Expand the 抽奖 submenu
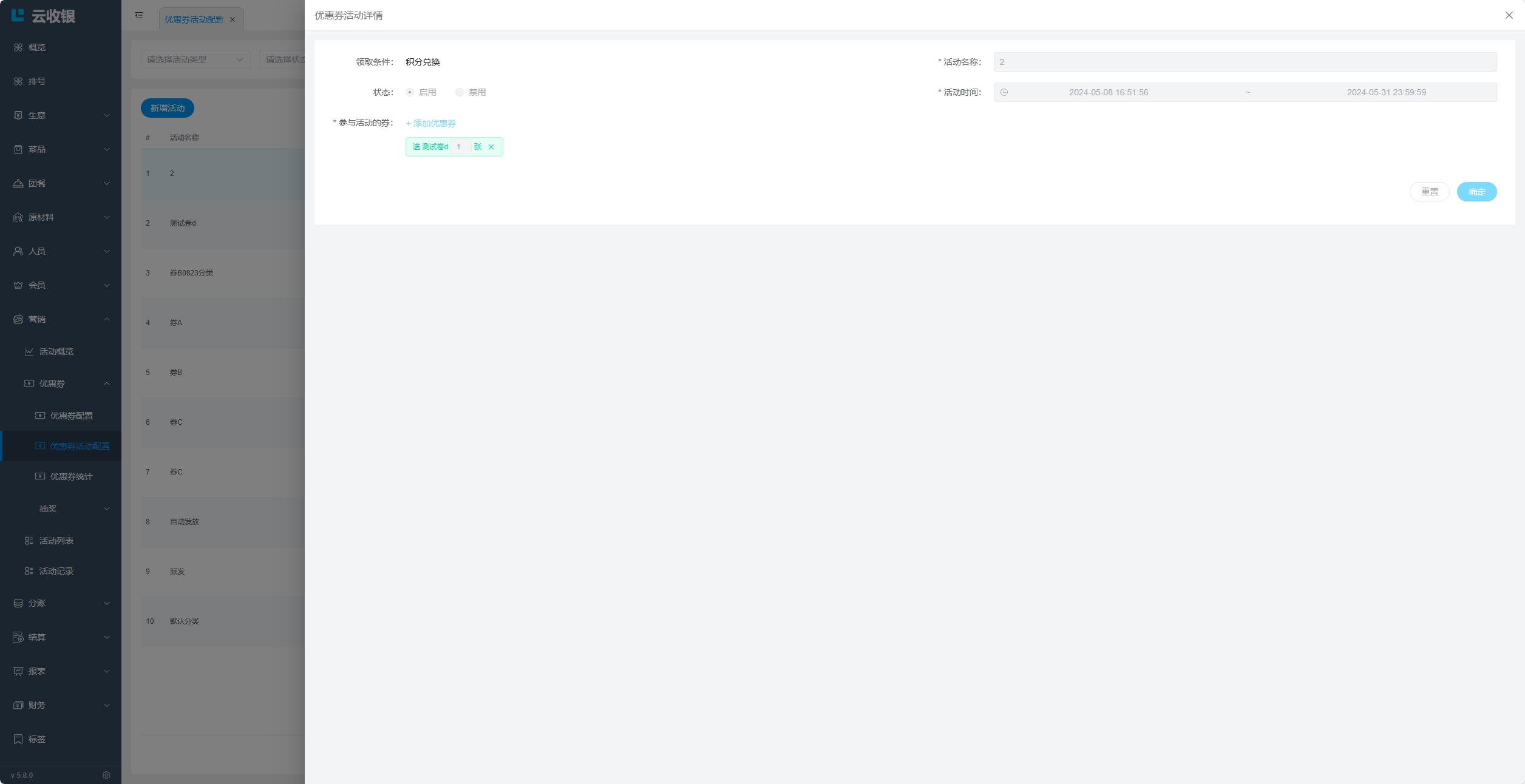This screenshot has height=784, width=1525. (x=73, y=509)
